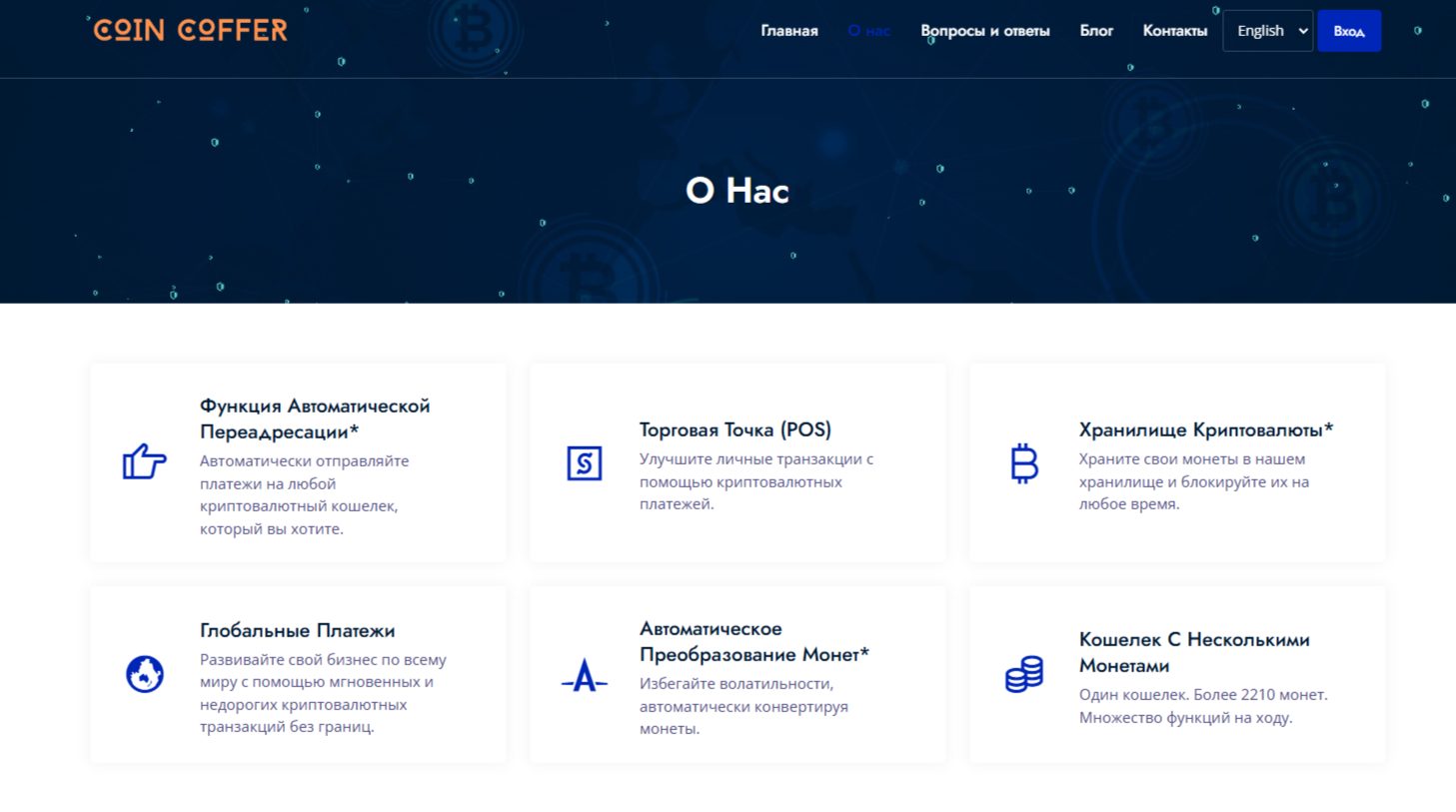Screen dimensions: 1456x812
Task: Click the Кошелек С Несколькими Монетами heading
Action: tap(1193, 652)
